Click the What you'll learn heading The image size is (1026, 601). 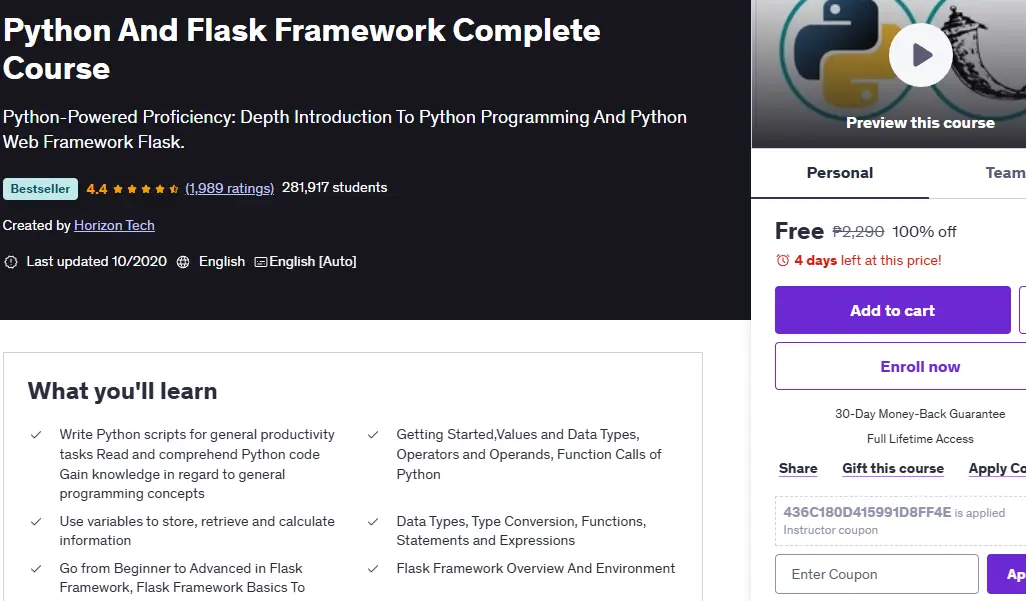click(x=122, y=391)
